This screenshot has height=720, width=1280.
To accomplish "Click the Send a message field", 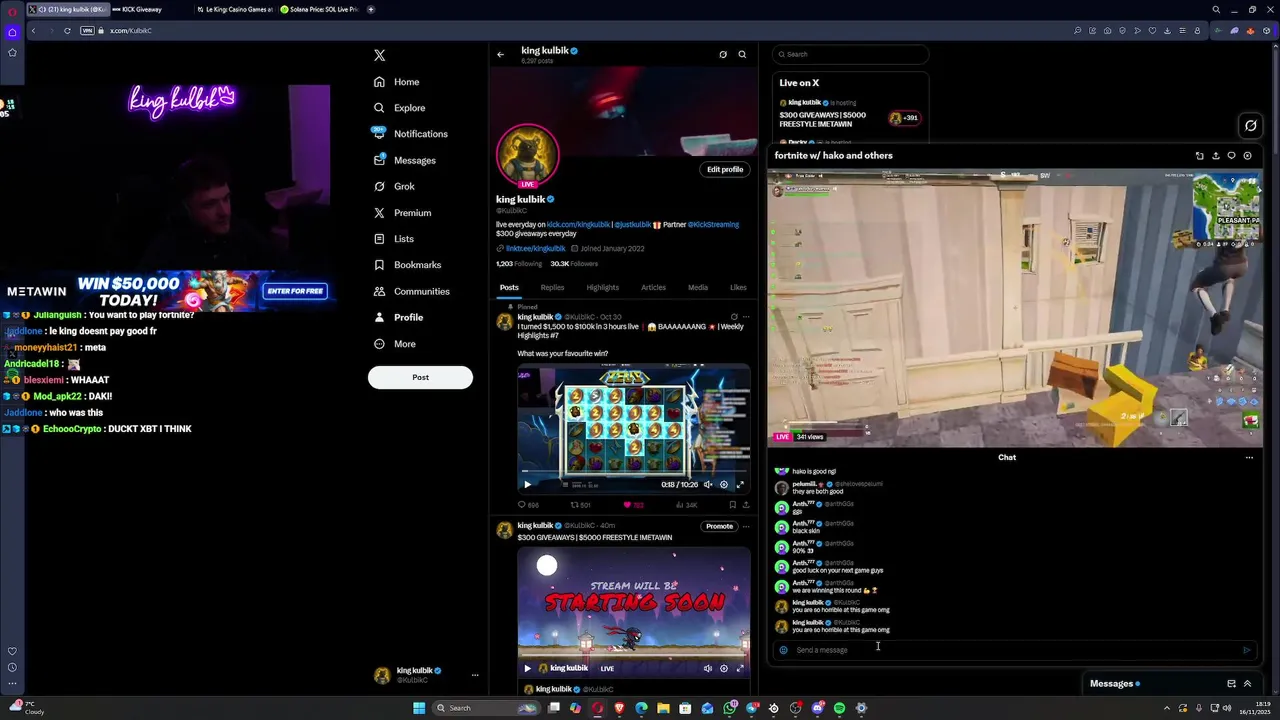I will (1015, 650).
